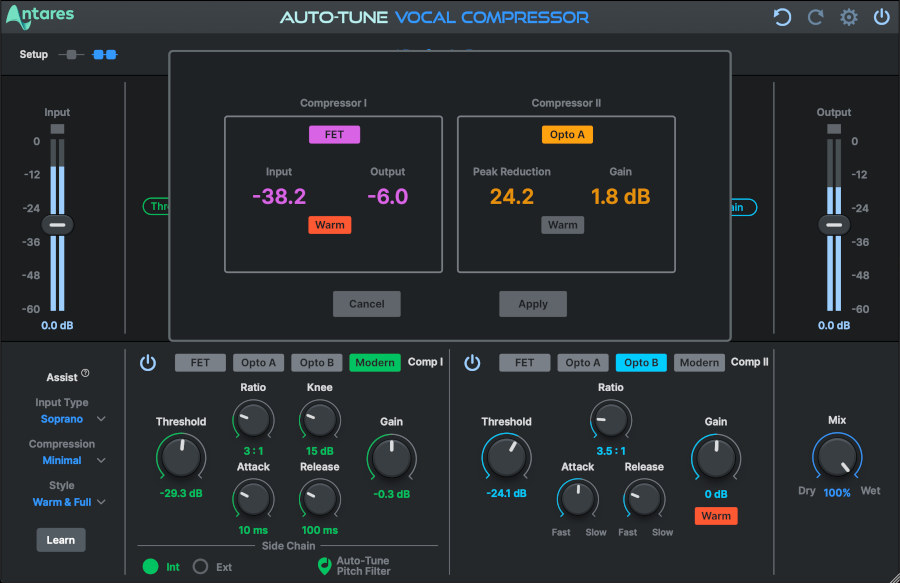Image resolution: width=900 pixels, height=583 pixels.
Task: Open the Compression Minimal dropdown
Action: click(x=64, y=460)
